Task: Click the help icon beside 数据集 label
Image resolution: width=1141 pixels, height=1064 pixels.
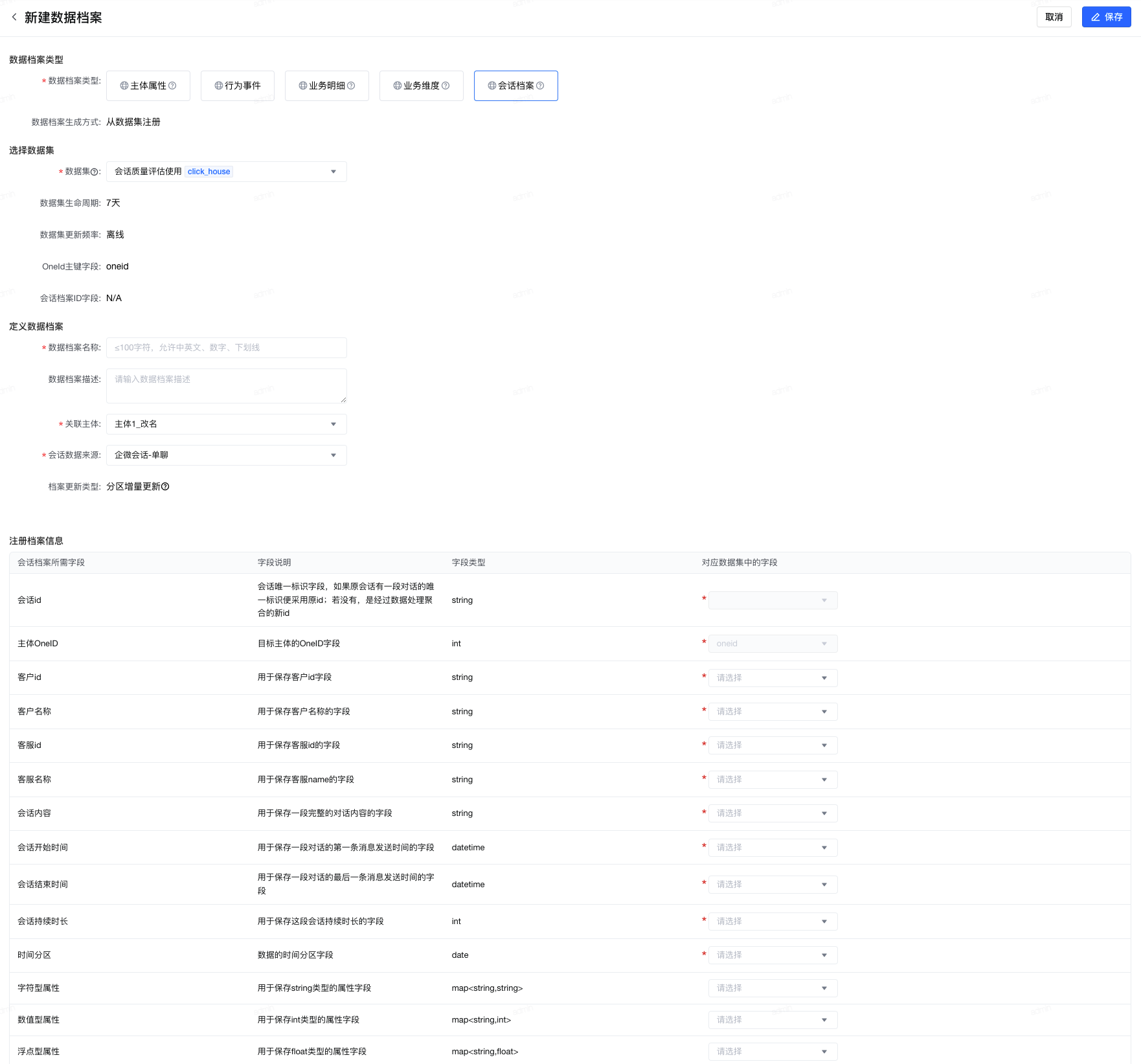Action: (95, 172)
